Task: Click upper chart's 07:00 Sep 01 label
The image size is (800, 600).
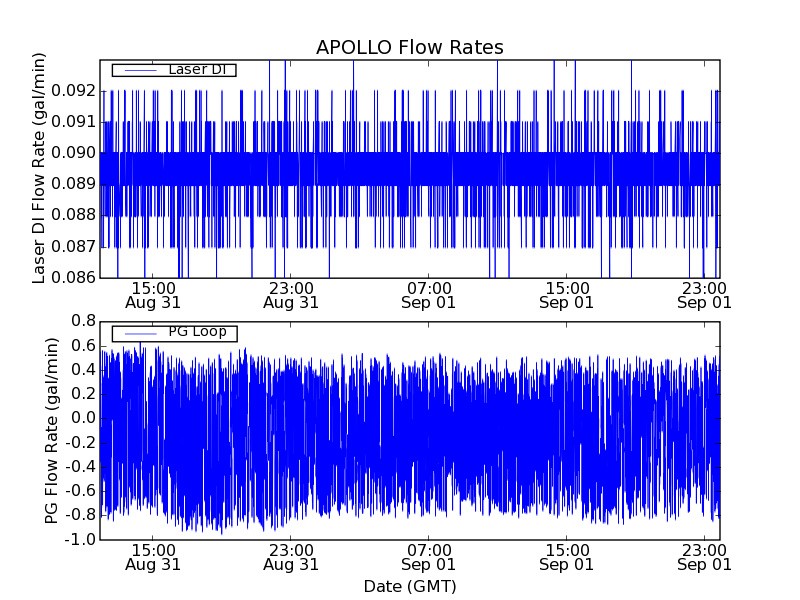Action: tap(429, 295)
